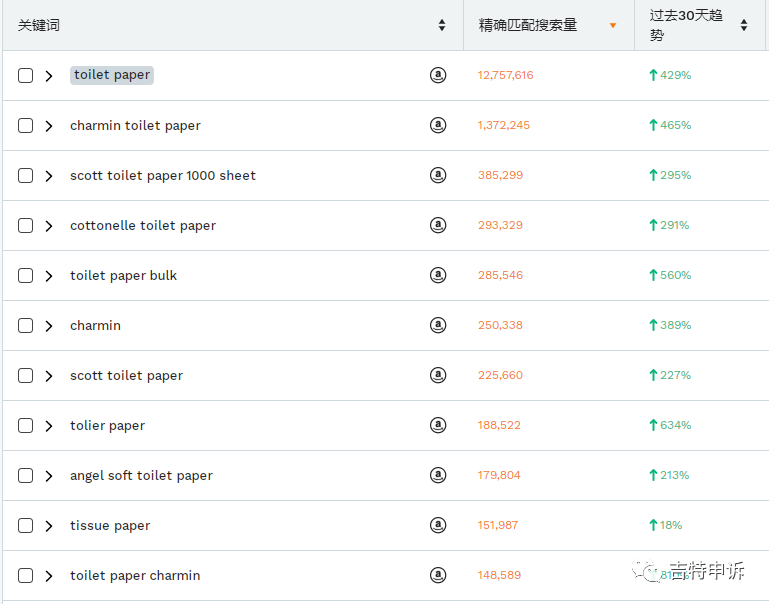Open Amazon icon for scott toilet paper 1000 sheet
Image resolution: width=769 pixels, height=604 pixels.
[437, 175]
